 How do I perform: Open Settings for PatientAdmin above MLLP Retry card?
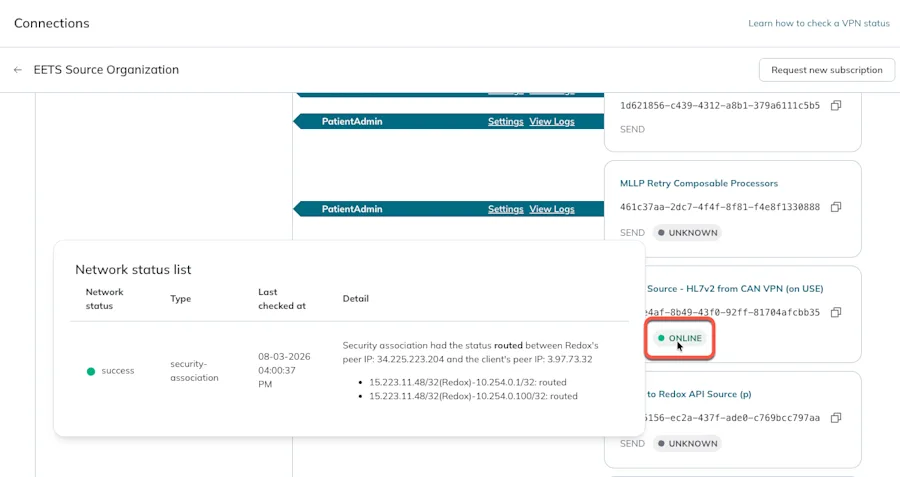coord(506,122)
